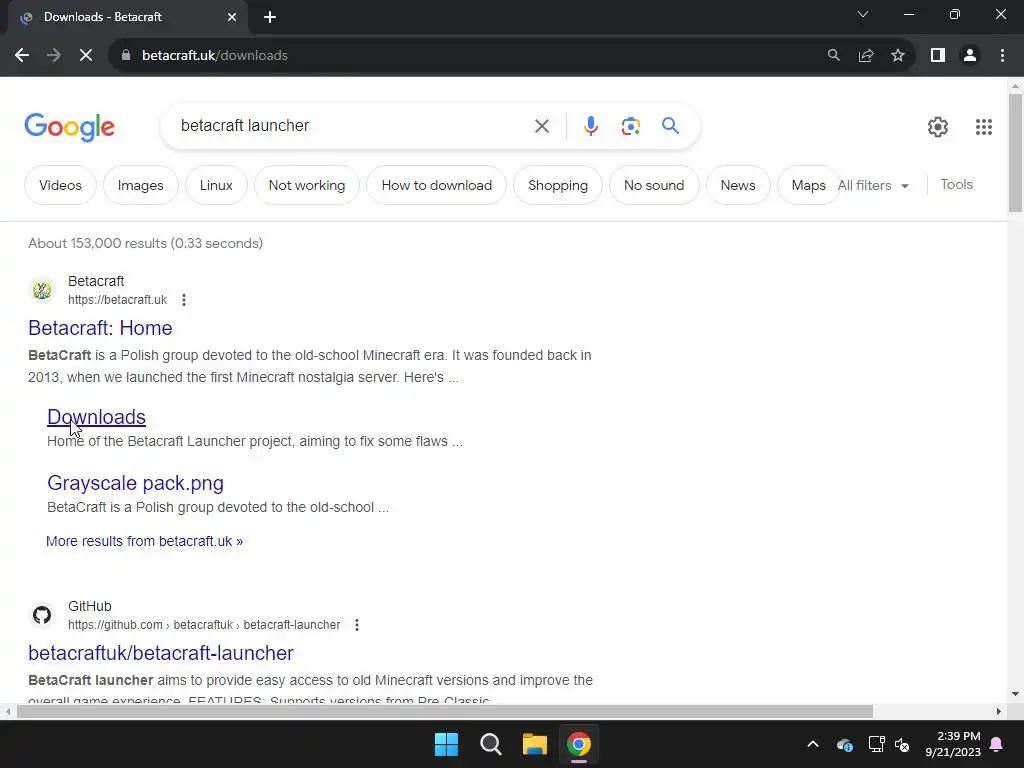Screen dimensions: 1024x768
Task: Click the display tray icon
Action: [876, 744]
